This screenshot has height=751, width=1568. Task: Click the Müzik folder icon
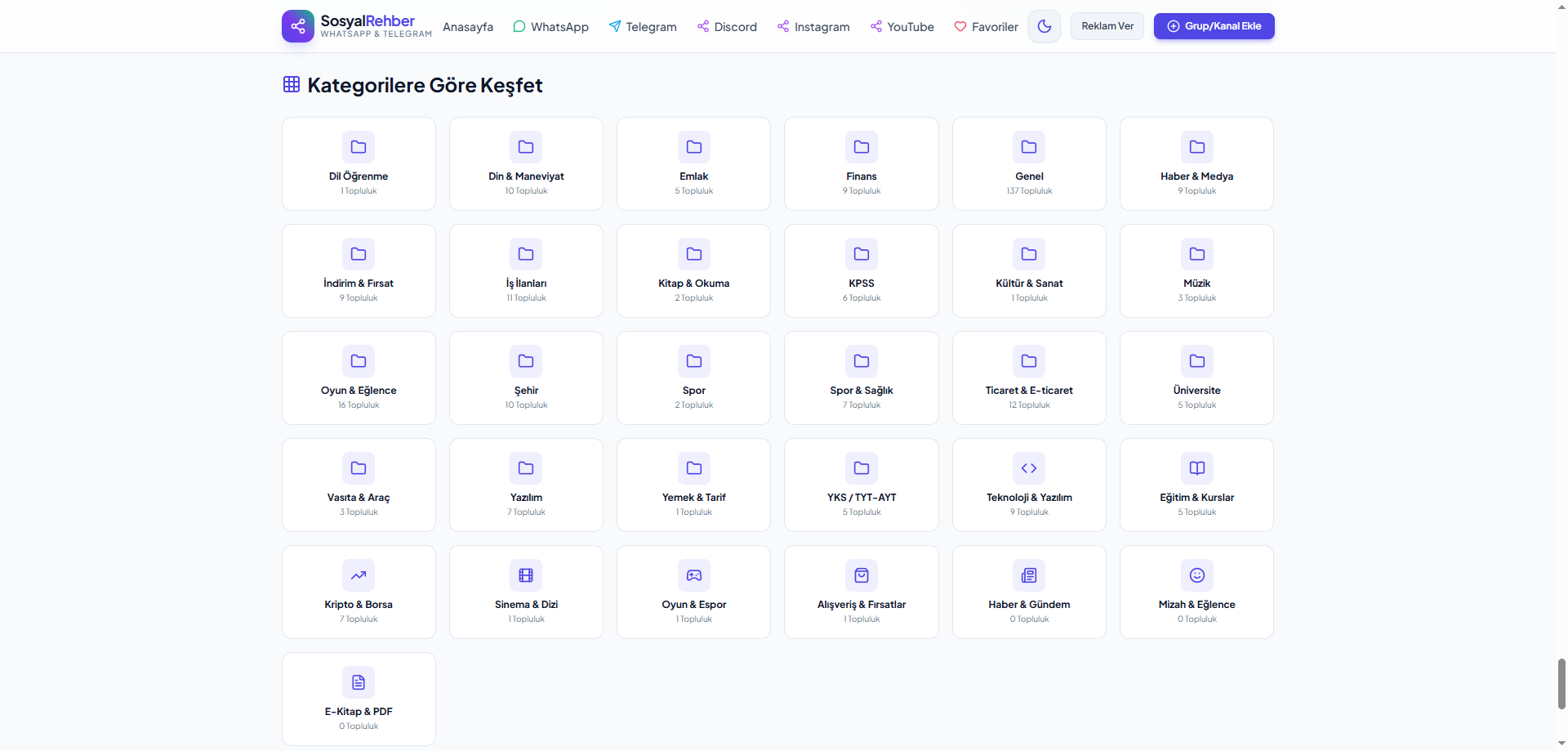(x=1197, y=254)
